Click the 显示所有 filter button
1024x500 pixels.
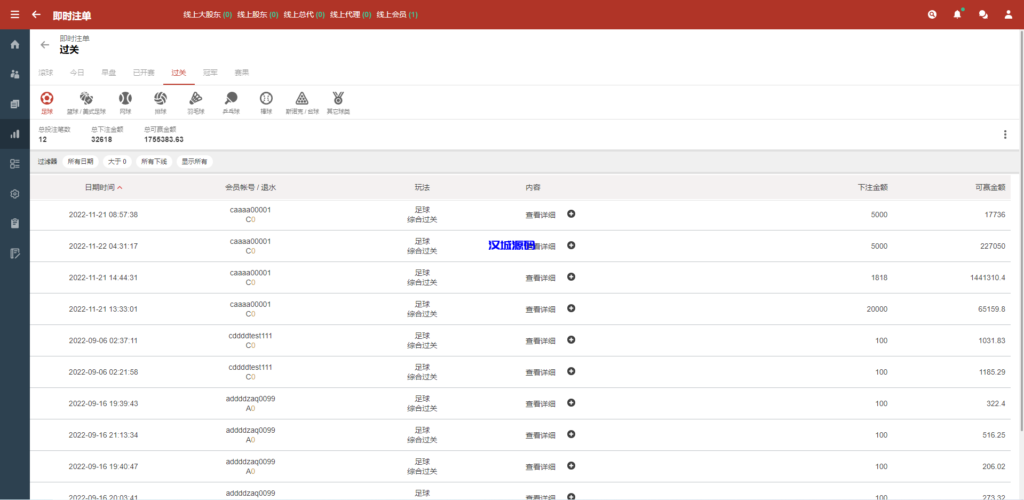click(195, 161)
